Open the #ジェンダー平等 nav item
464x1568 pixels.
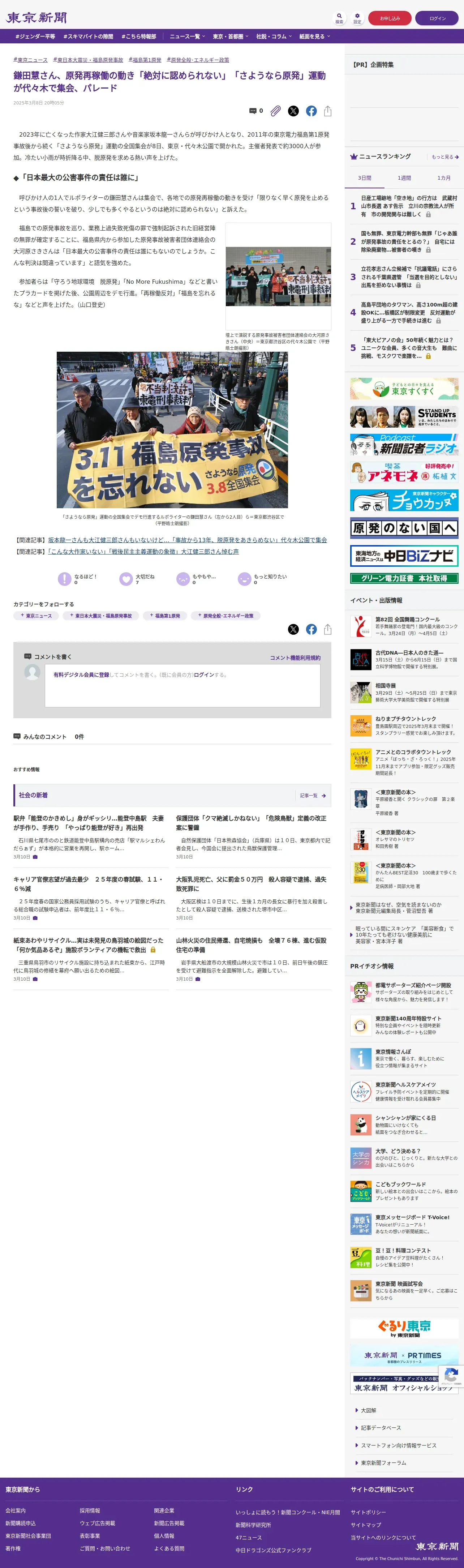[35, 37]
